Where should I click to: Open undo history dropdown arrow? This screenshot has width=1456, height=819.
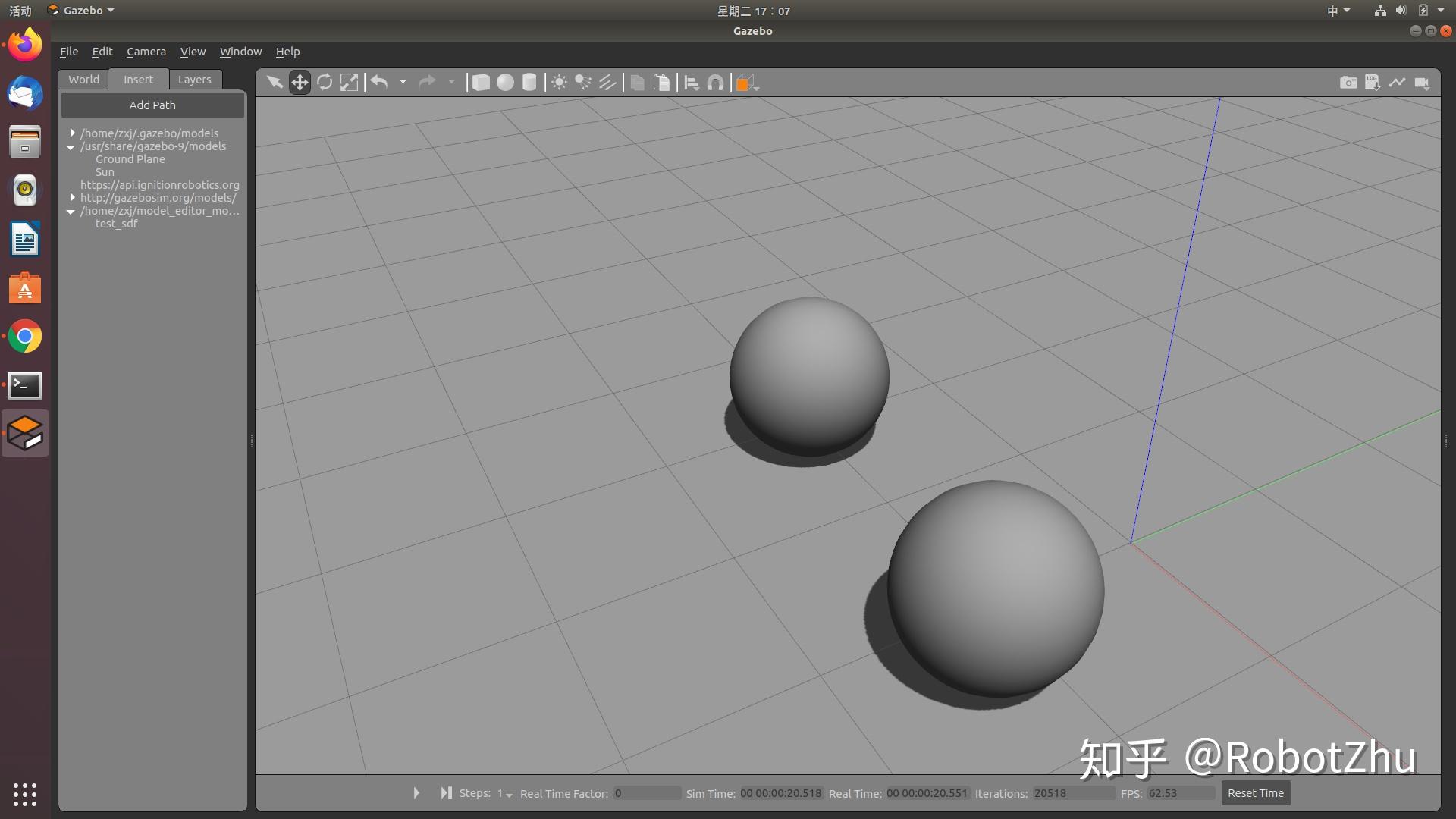403,82
